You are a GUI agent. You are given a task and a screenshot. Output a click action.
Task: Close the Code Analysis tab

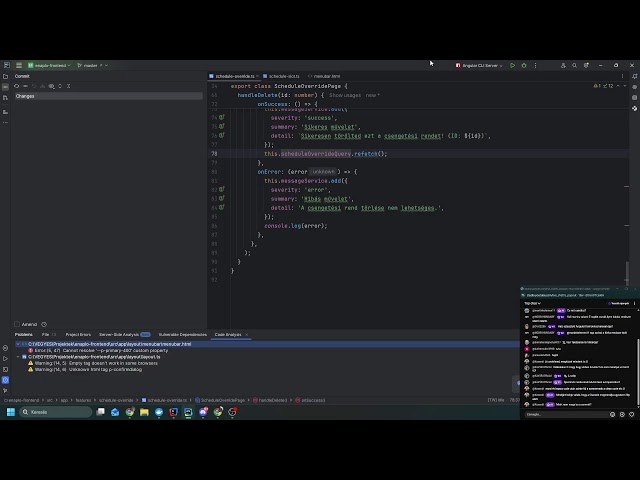click(x=247, y=335)
